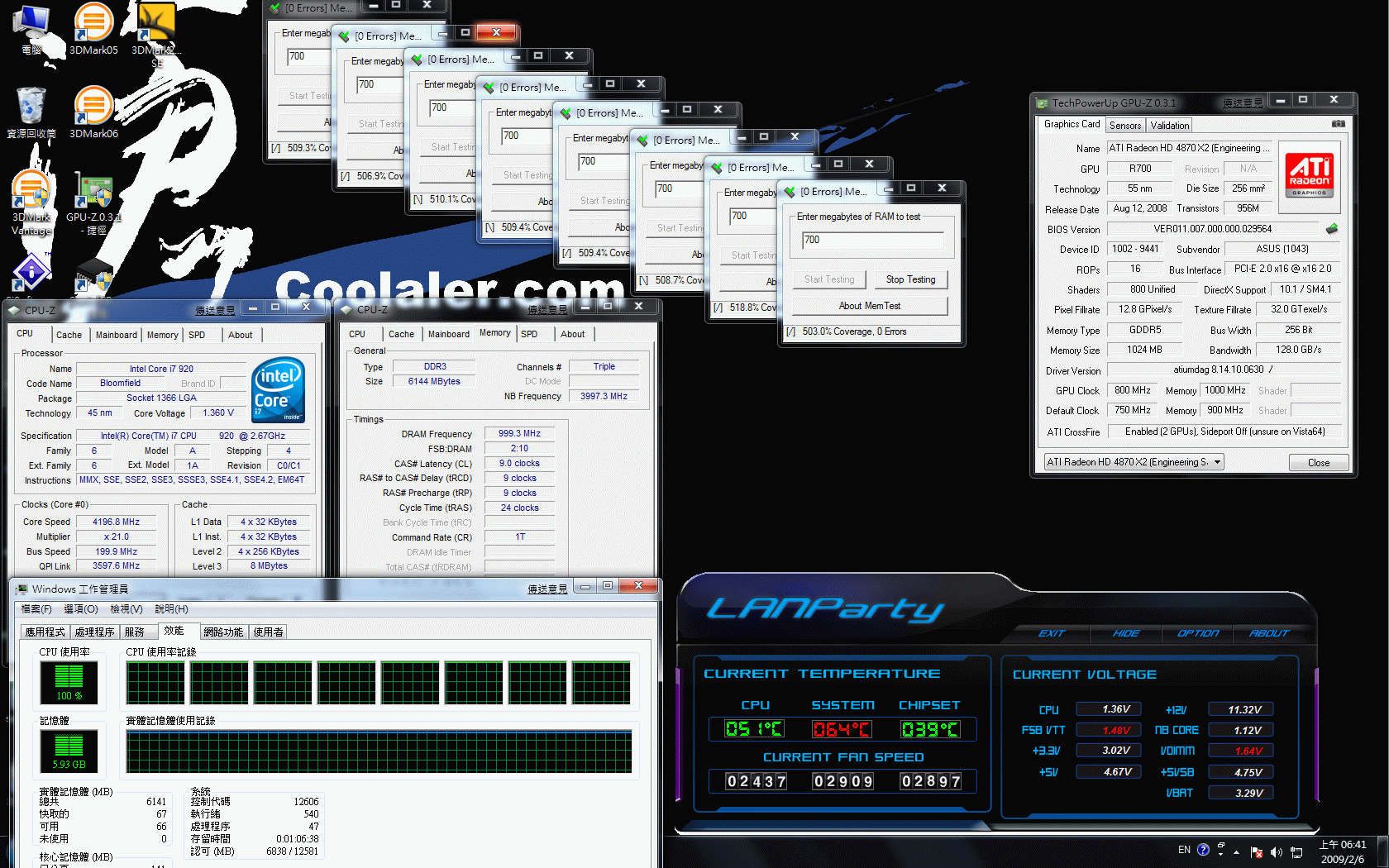1389x868 pixels.
Task: Open the 3DMark2 SE desktop shortcut
Action: coord(156,35)
